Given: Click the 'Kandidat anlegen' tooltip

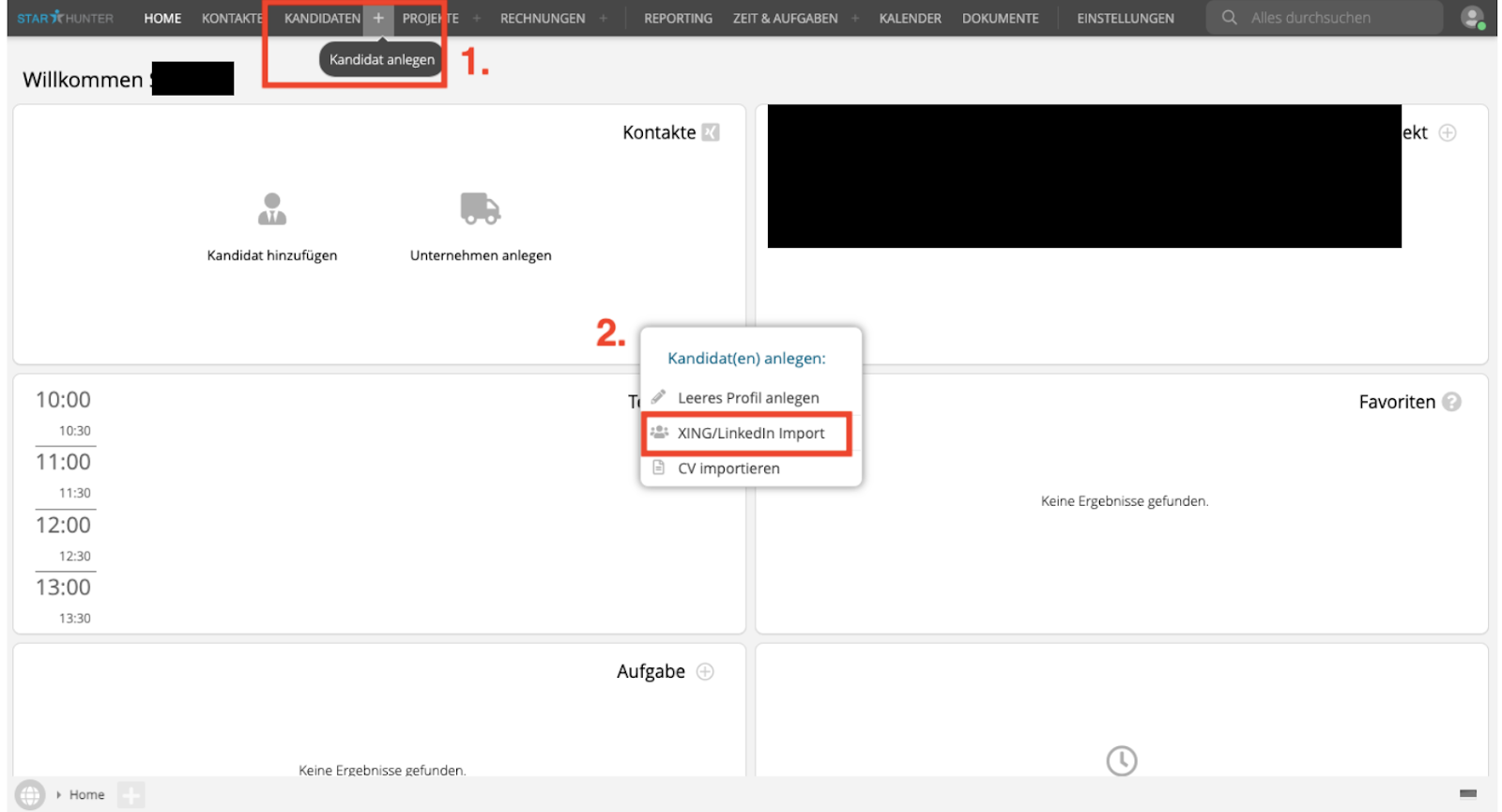Looking at the screenshot, I should [x=382, y=59].
